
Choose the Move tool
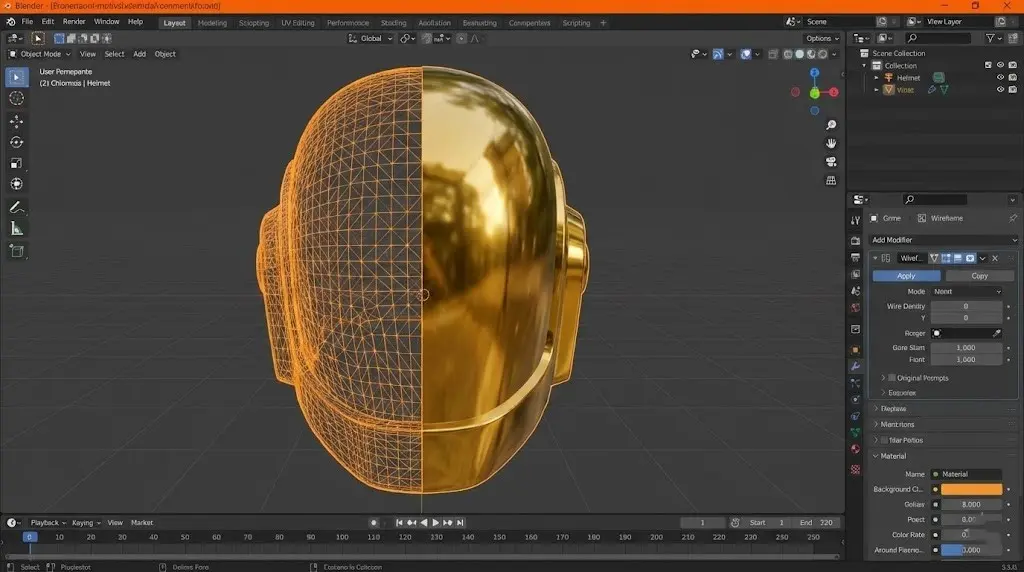pos(16,121)
